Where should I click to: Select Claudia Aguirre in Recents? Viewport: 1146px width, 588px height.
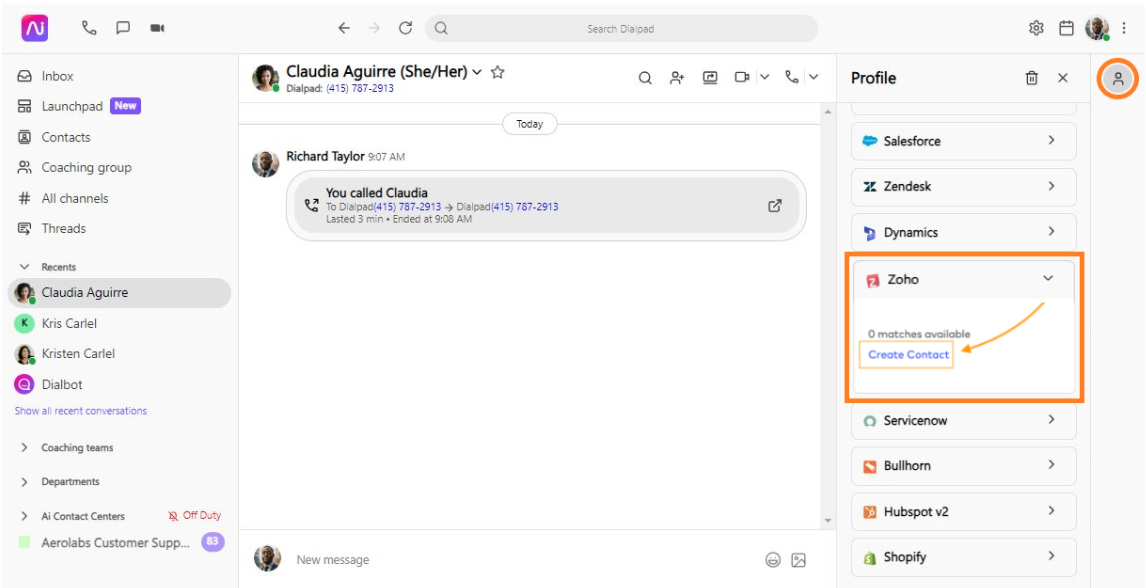119,293
